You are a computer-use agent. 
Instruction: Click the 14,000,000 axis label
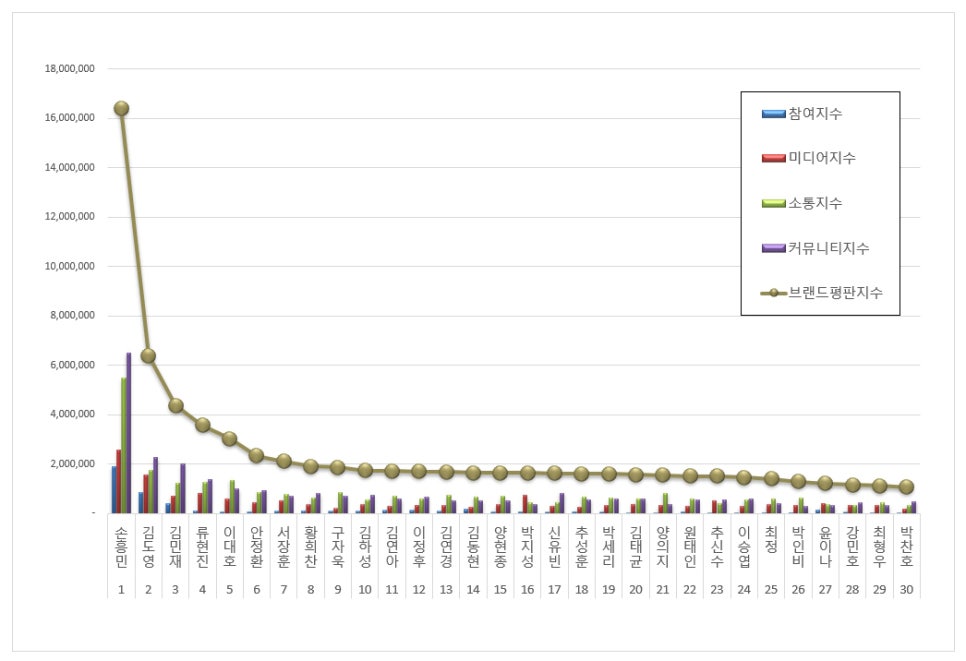point(70,168)
